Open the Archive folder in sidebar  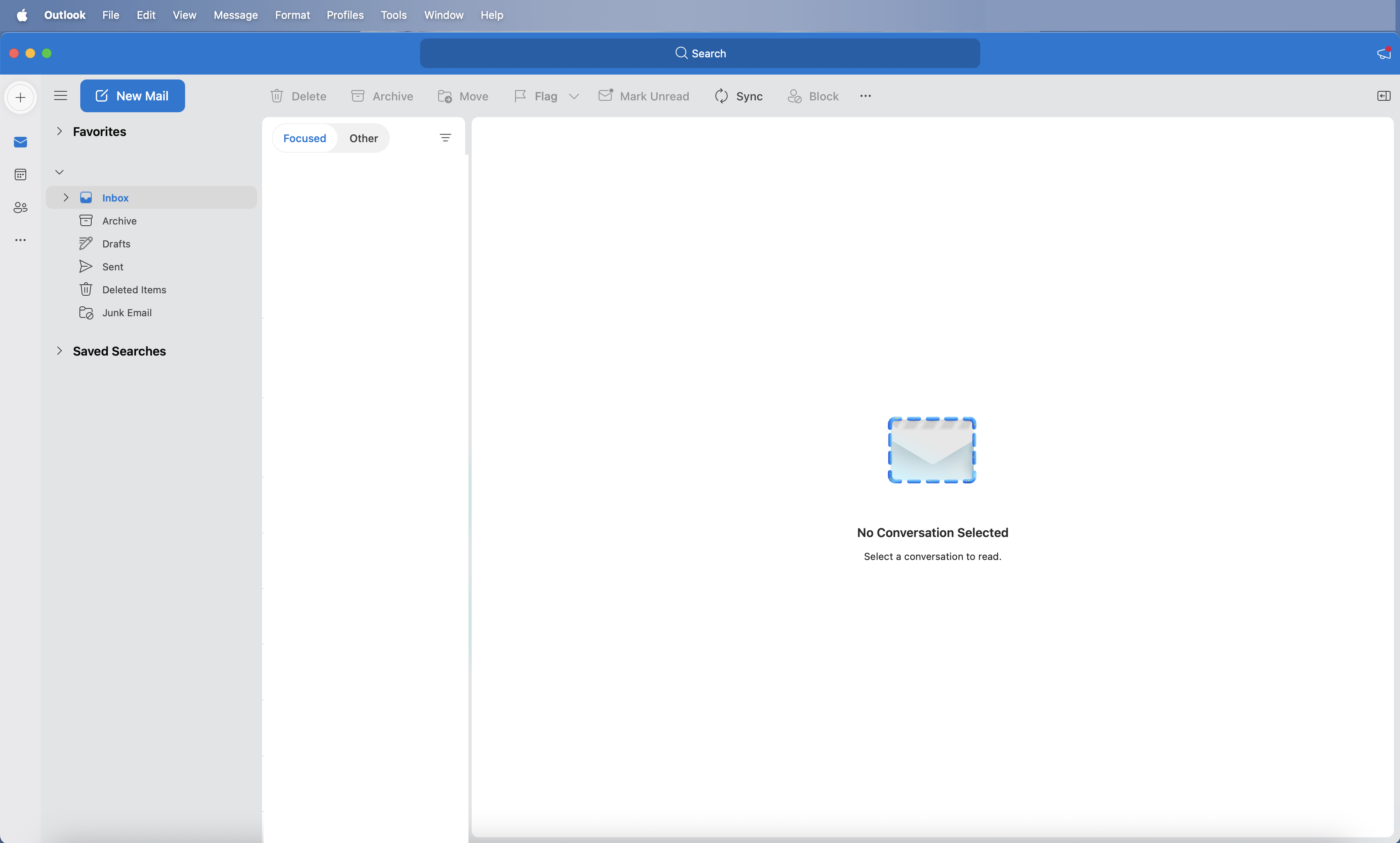(x=151, y=220)
